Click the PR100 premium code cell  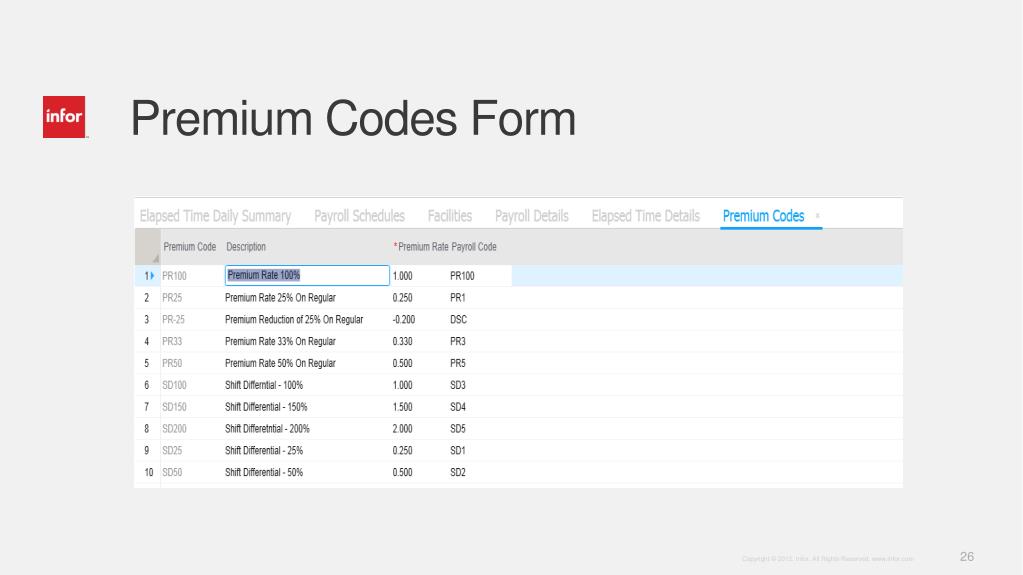coord(174,276)
